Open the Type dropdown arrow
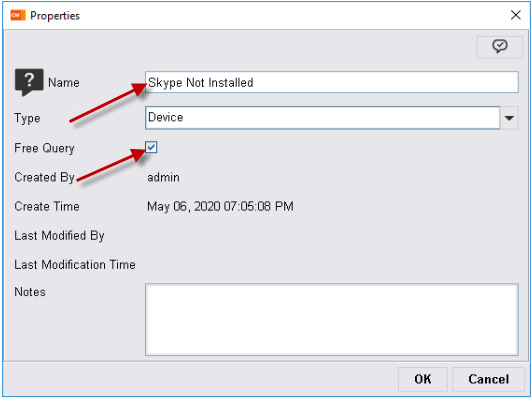 [x=509, y=118]
